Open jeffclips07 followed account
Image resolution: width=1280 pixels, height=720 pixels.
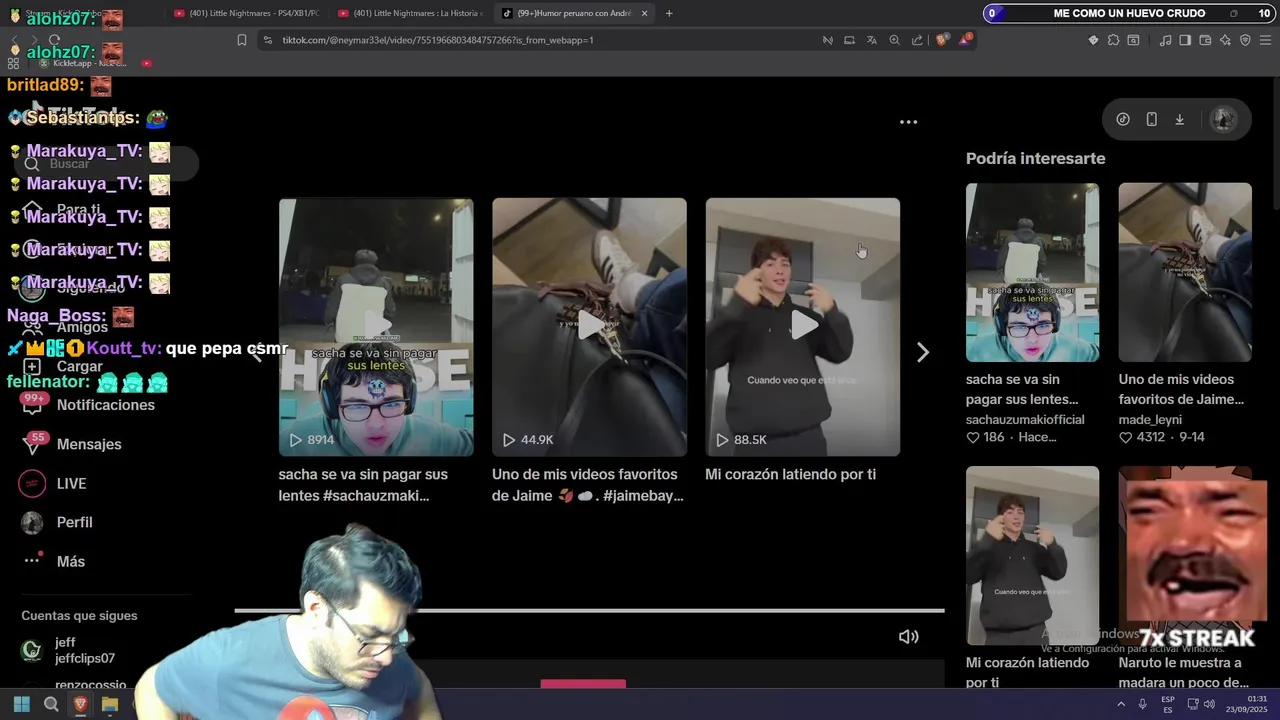pyautogui.click(x=68, y=650)
